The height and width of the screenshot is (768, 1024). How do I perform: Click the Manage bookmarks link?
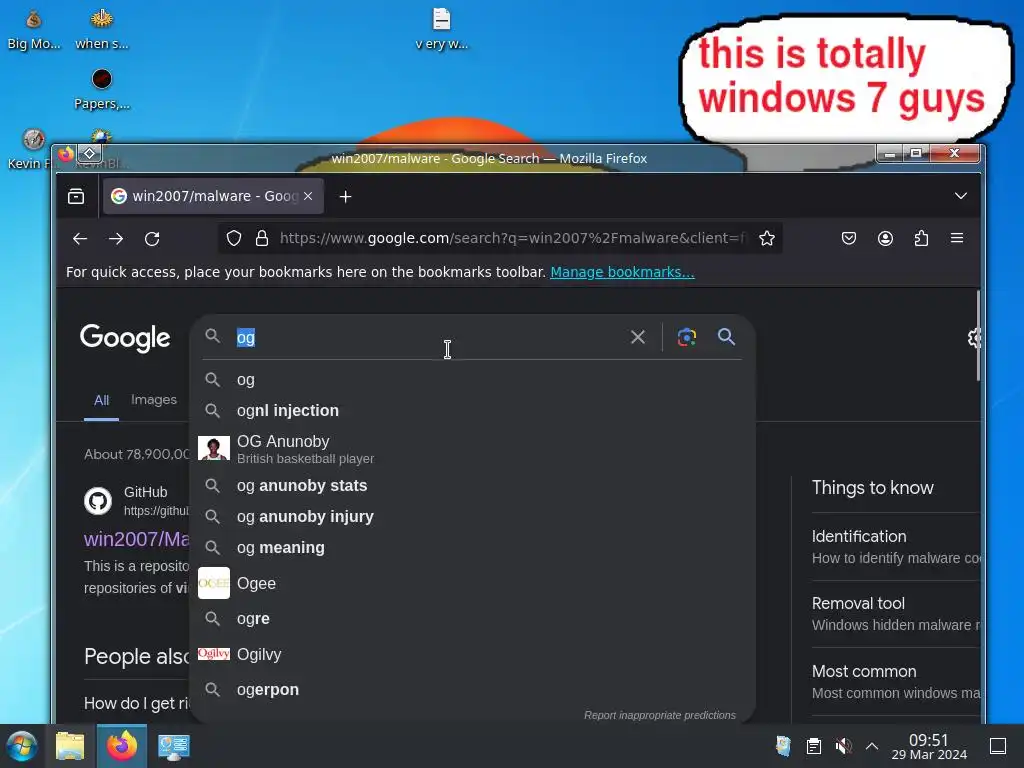[622, 272]
